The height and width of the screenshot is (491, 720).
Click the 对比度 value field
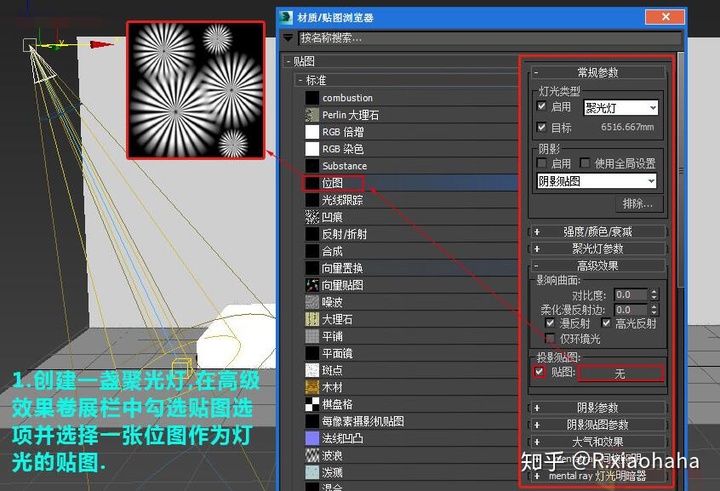[x=631, y=294]
